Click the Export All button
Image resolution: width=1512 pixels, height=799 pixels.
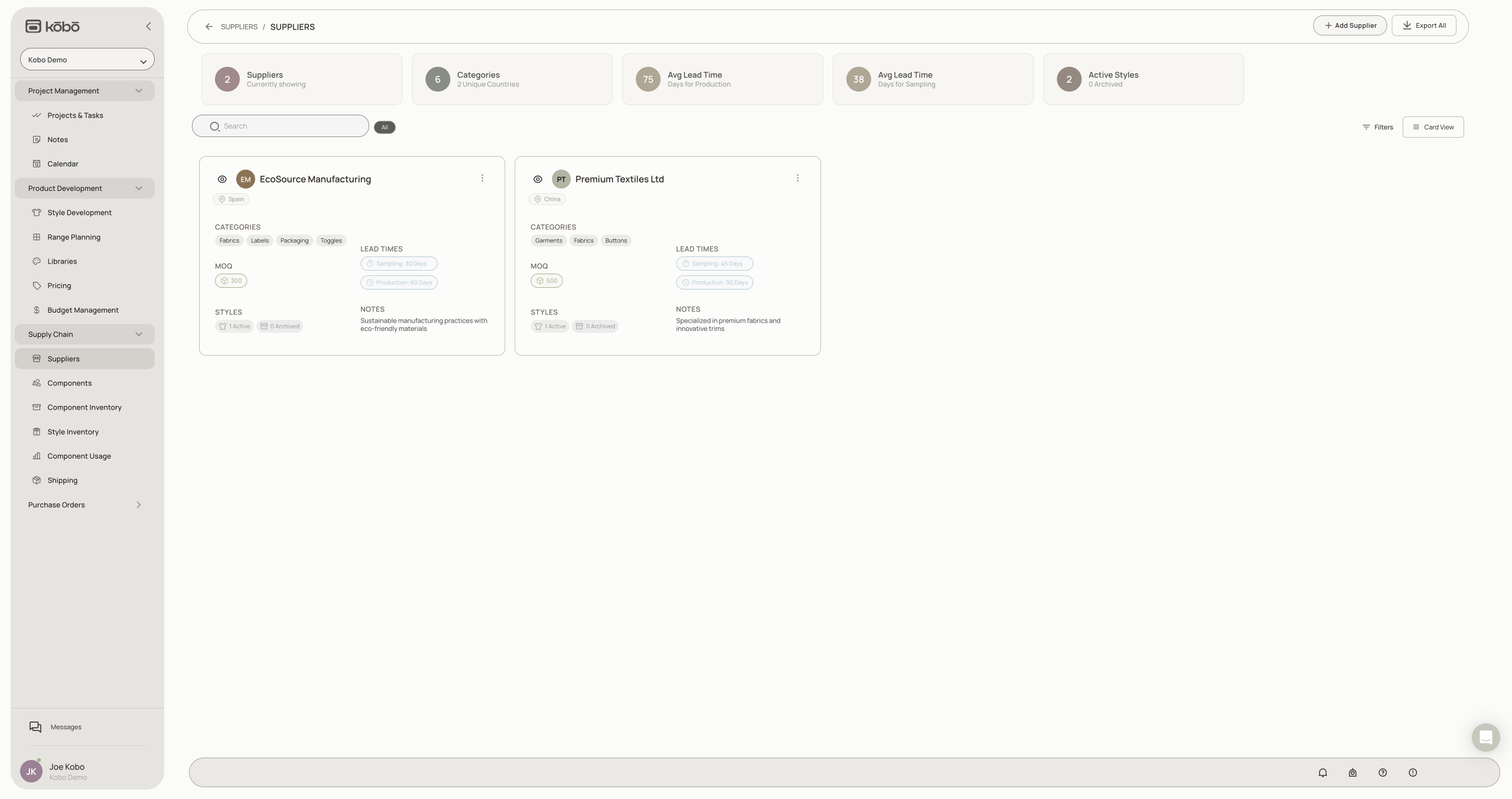click(1423, 25)
